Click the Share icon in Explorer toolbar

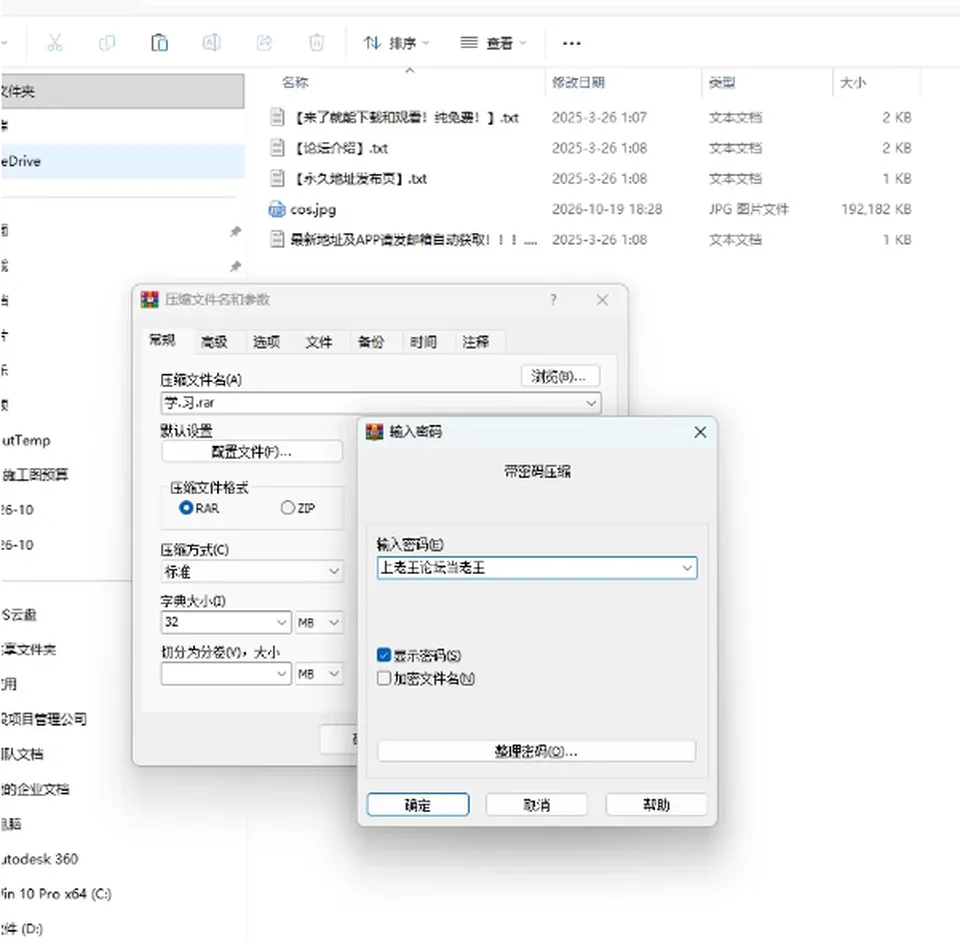pos(264,43)
